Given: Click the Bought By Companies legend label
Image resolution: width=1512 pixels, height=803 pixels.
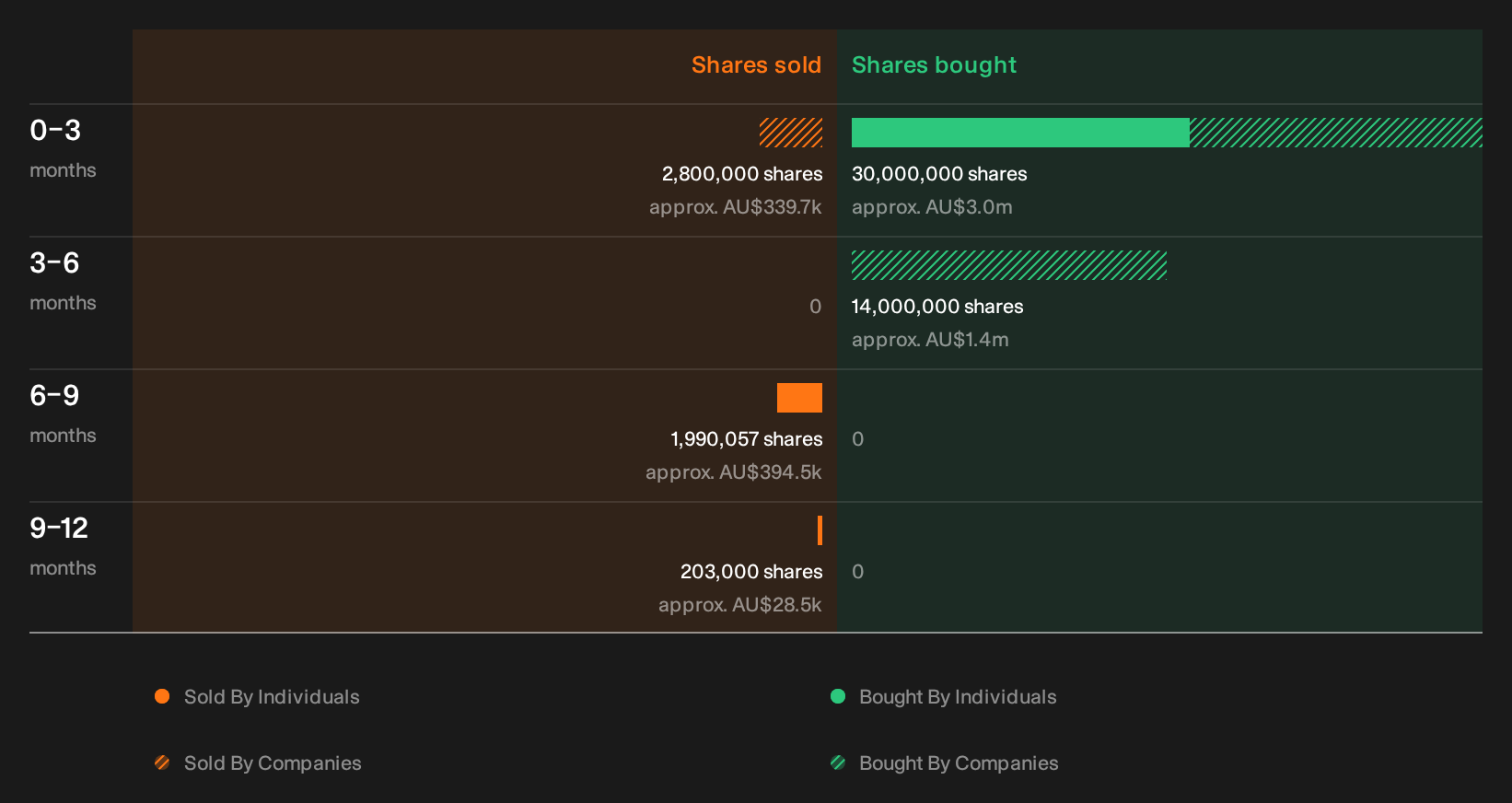Looking at the screenshot, I should (x=959, y=763).
